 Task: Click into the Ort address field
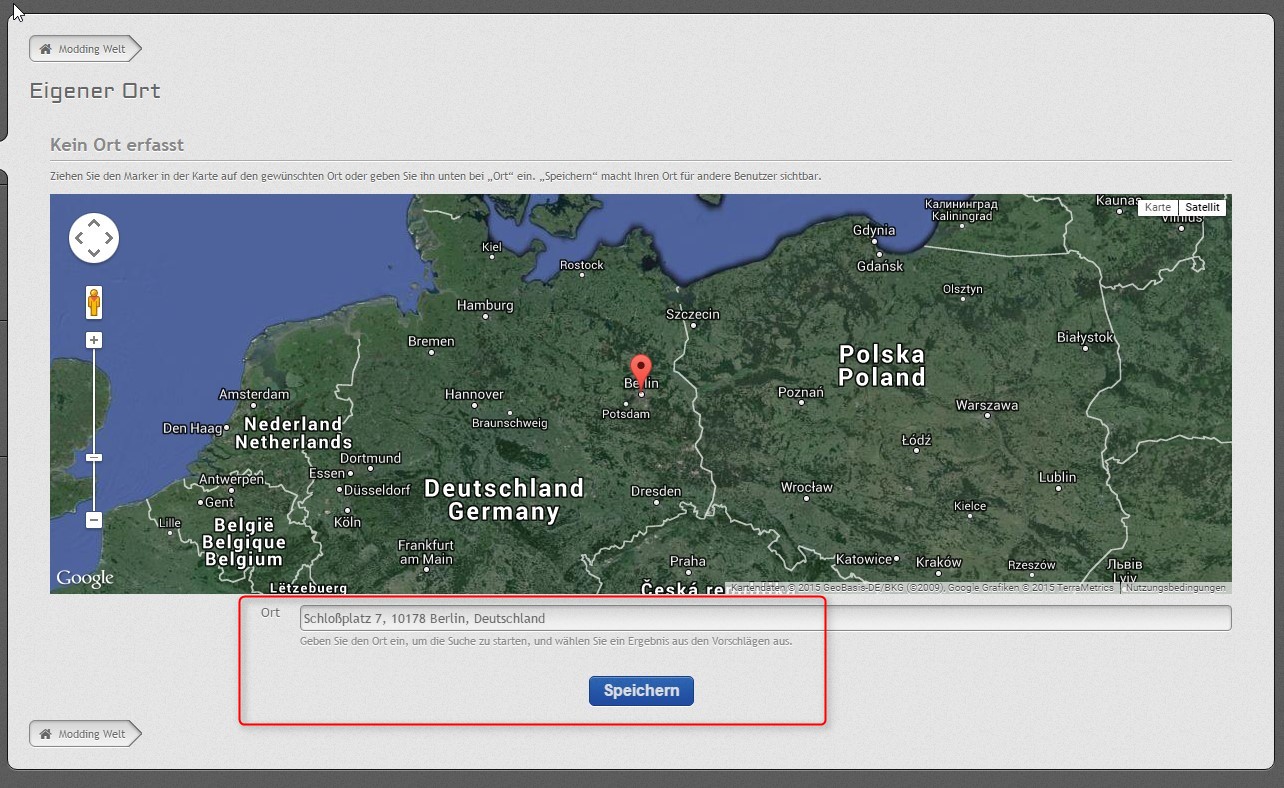765,618
